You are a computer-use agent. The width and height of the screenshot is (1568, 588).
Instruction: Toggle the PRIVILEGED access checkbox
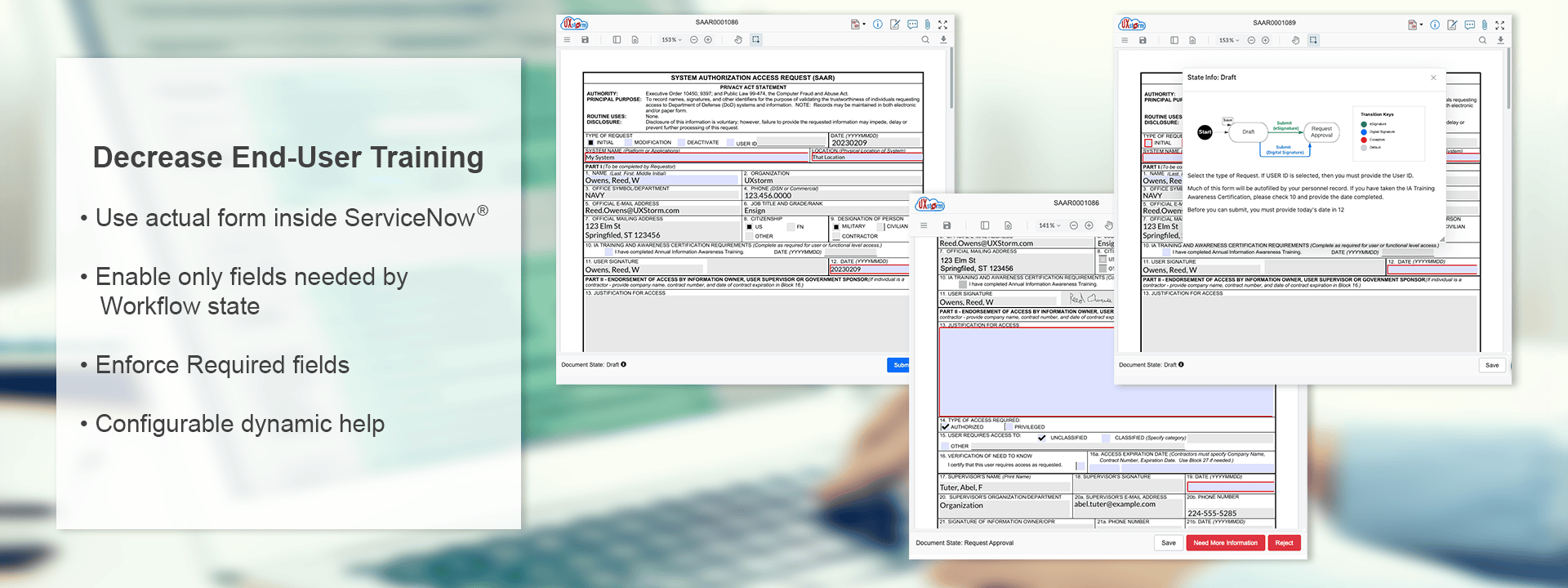(1009, 426)
